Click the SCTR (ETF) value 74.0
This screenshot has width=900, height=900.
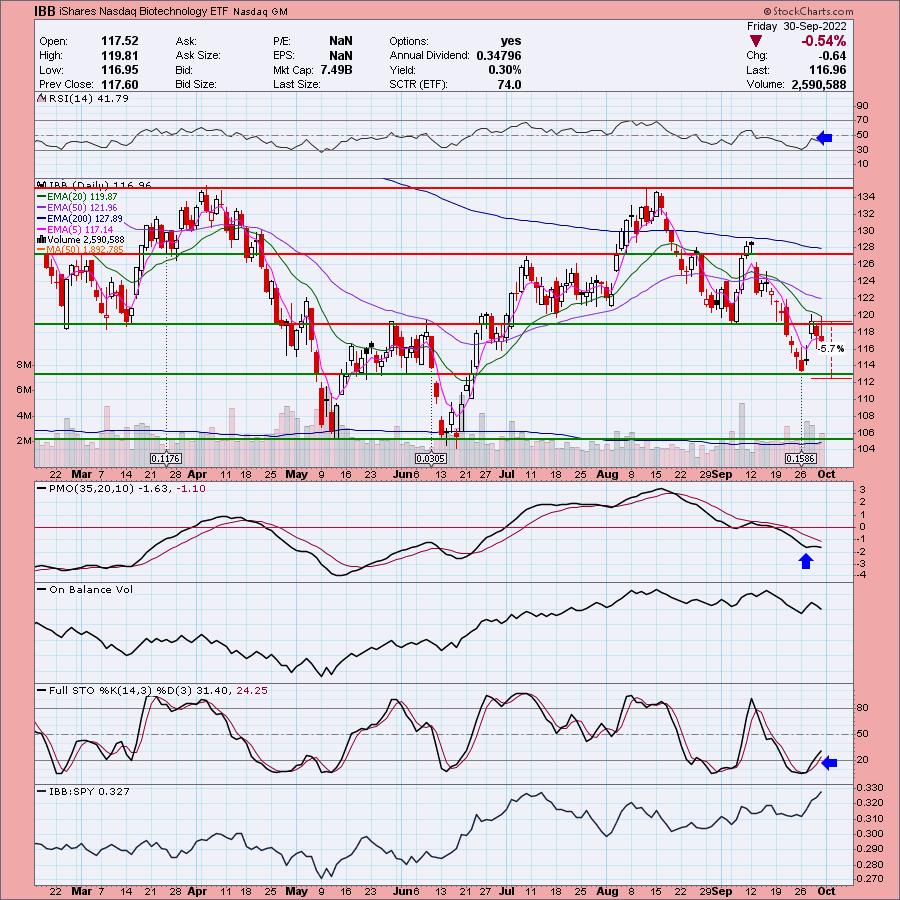[510, 84]
